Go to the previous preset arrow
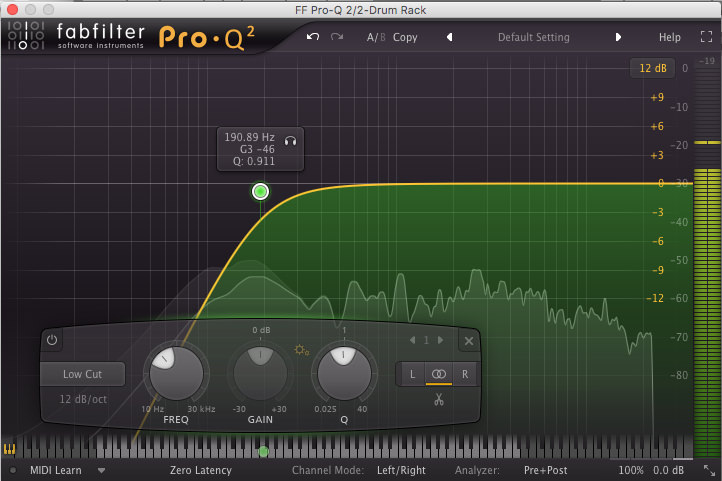This screenshot has height=481, width=722. (449, 37)
